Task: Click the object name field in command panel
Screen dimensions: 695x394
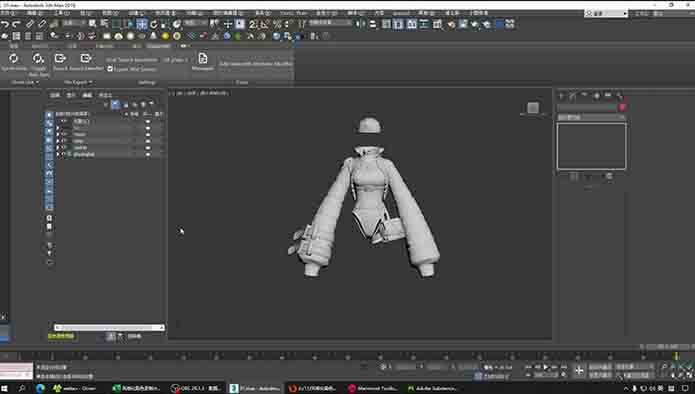Action: [587, 107]
